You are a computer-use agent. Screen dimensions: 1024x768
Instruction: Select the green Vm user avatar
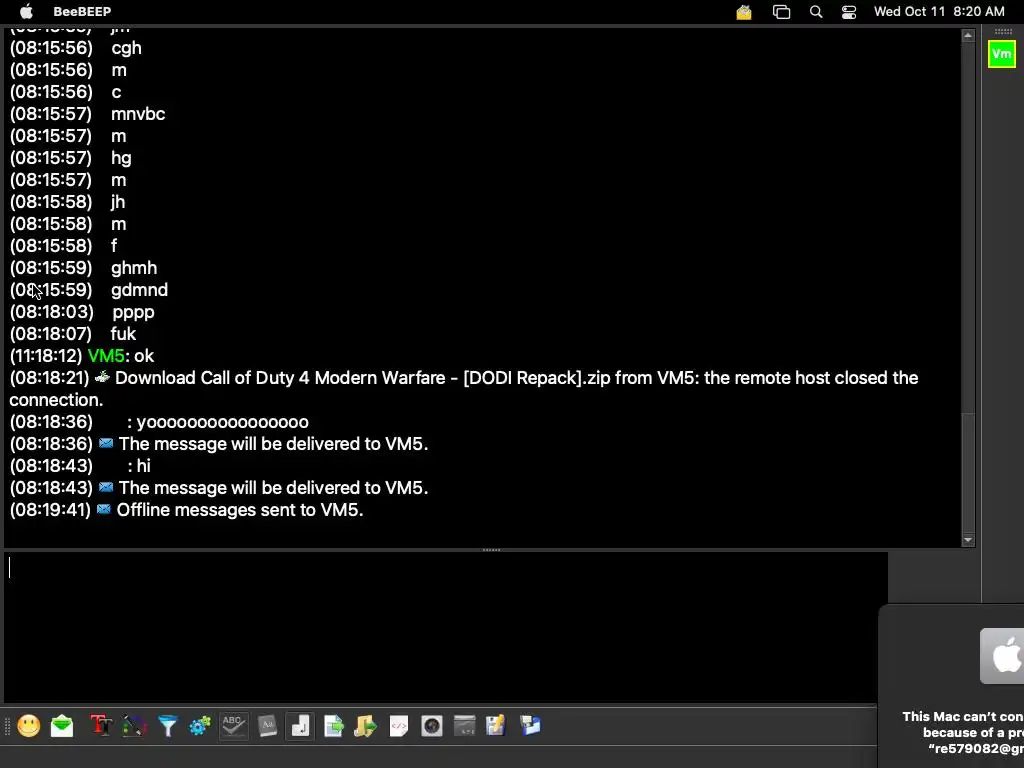(1002, 54)
